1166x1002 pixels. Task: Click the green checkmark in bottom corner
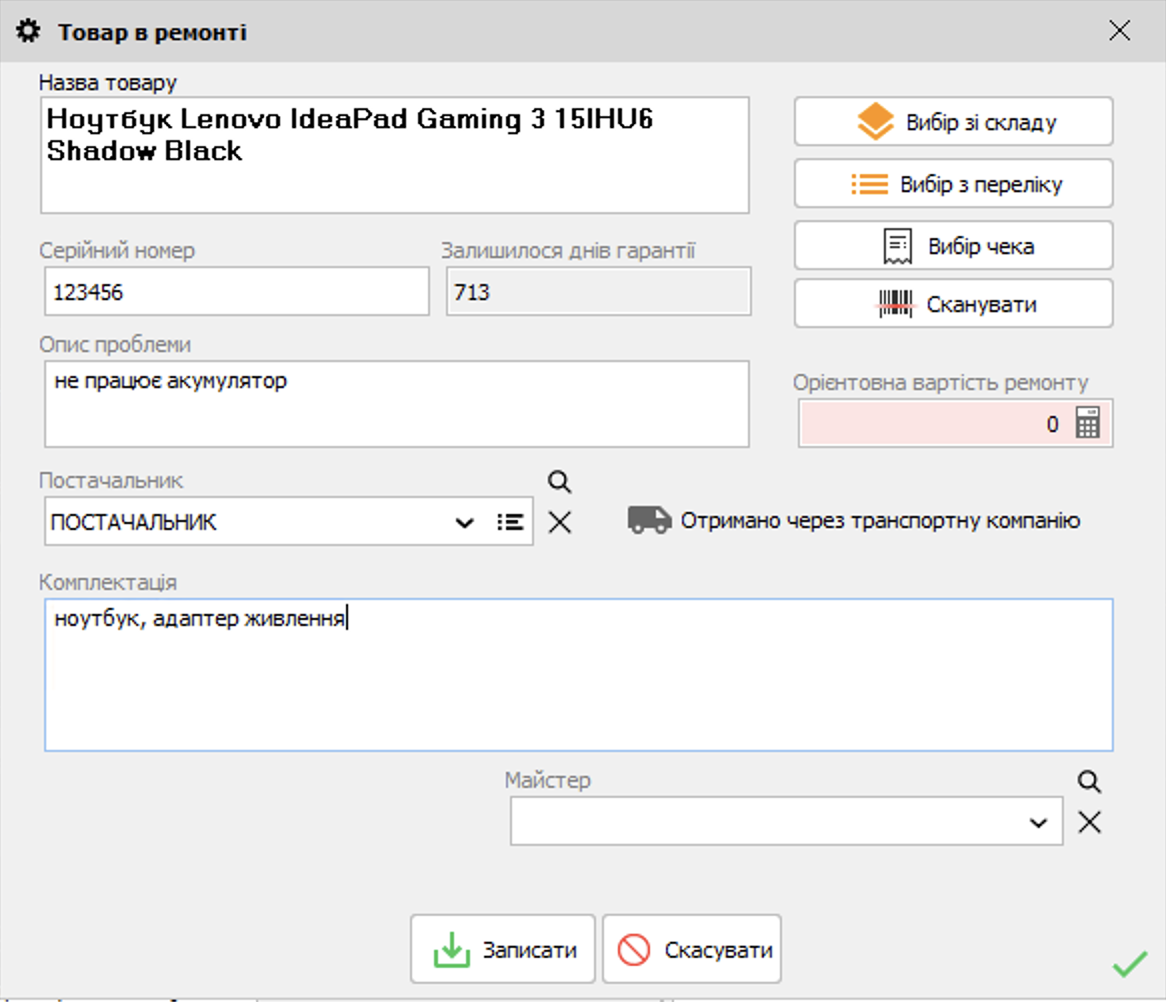pyautogui.click(x=1129, y=964)
